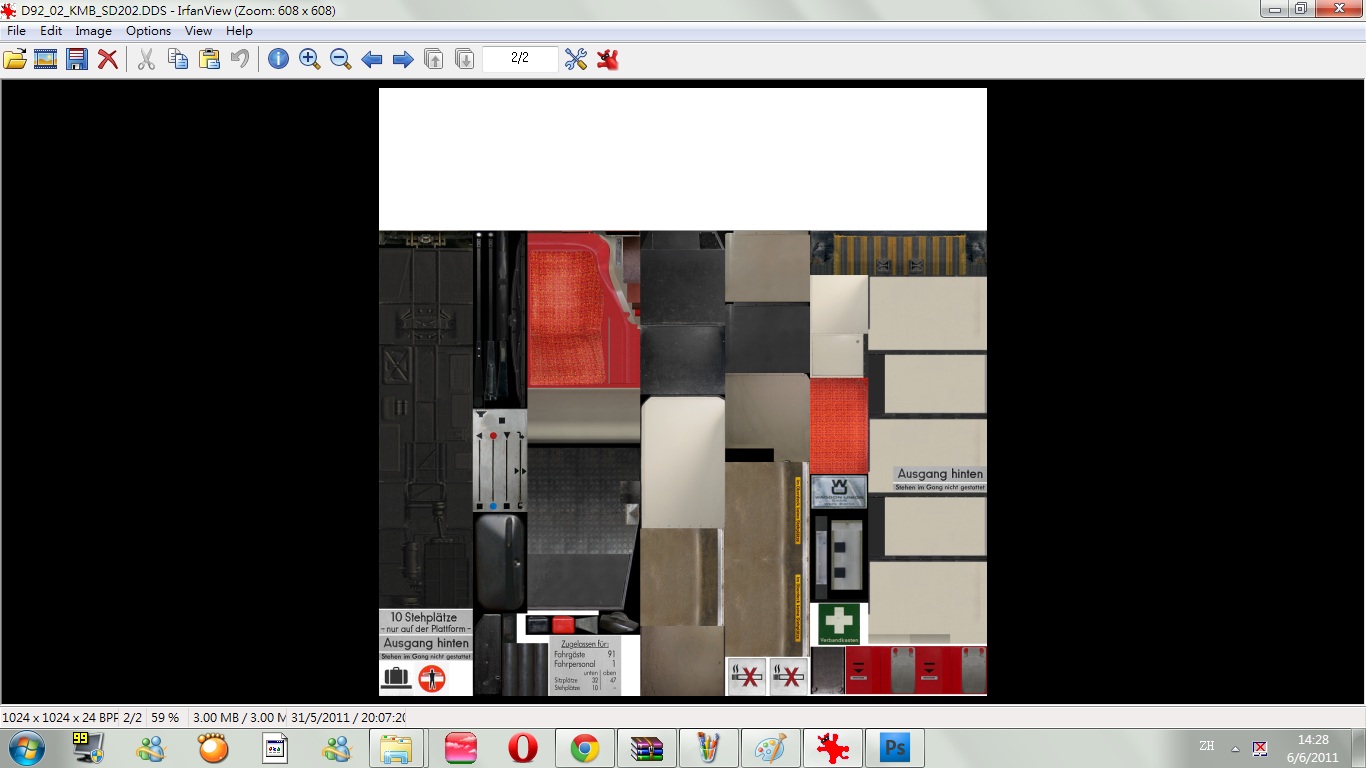Click the next page icon
The image size is (1366, 768).
click(465, 59)
